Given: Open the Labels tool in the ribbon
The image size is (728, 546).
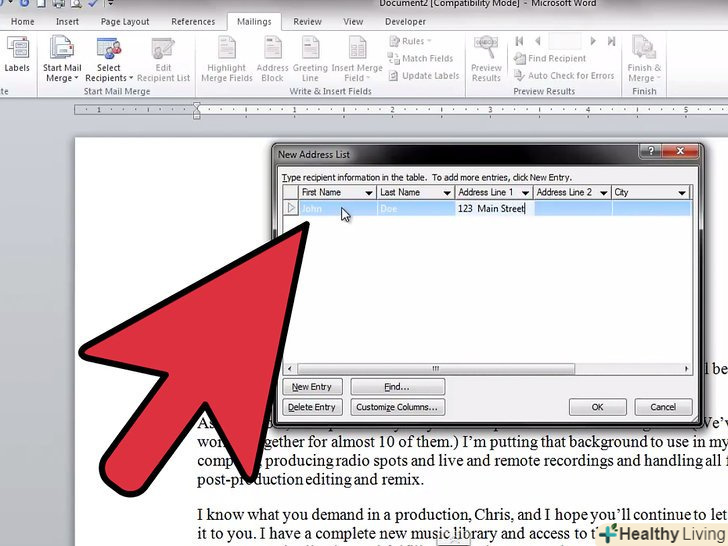Looking at the screenshot, I should coord(17,55).
